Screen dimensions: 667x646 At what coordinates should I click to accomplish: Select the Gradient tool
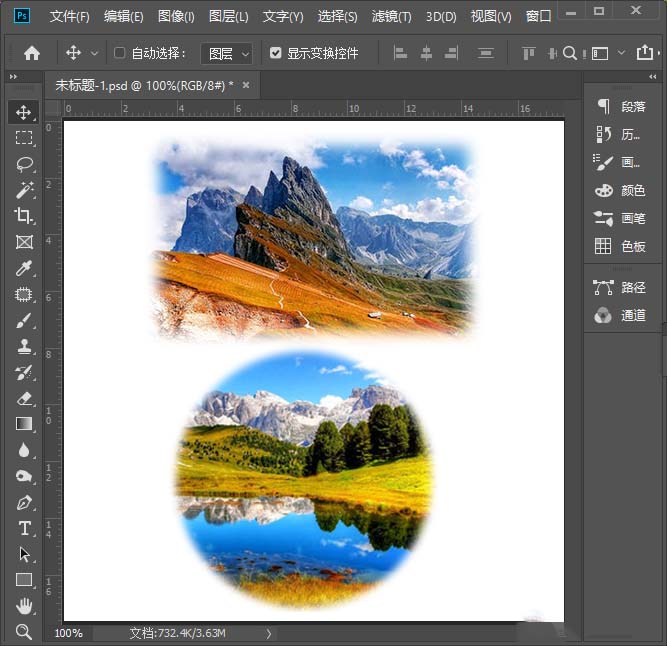point(24,424)
